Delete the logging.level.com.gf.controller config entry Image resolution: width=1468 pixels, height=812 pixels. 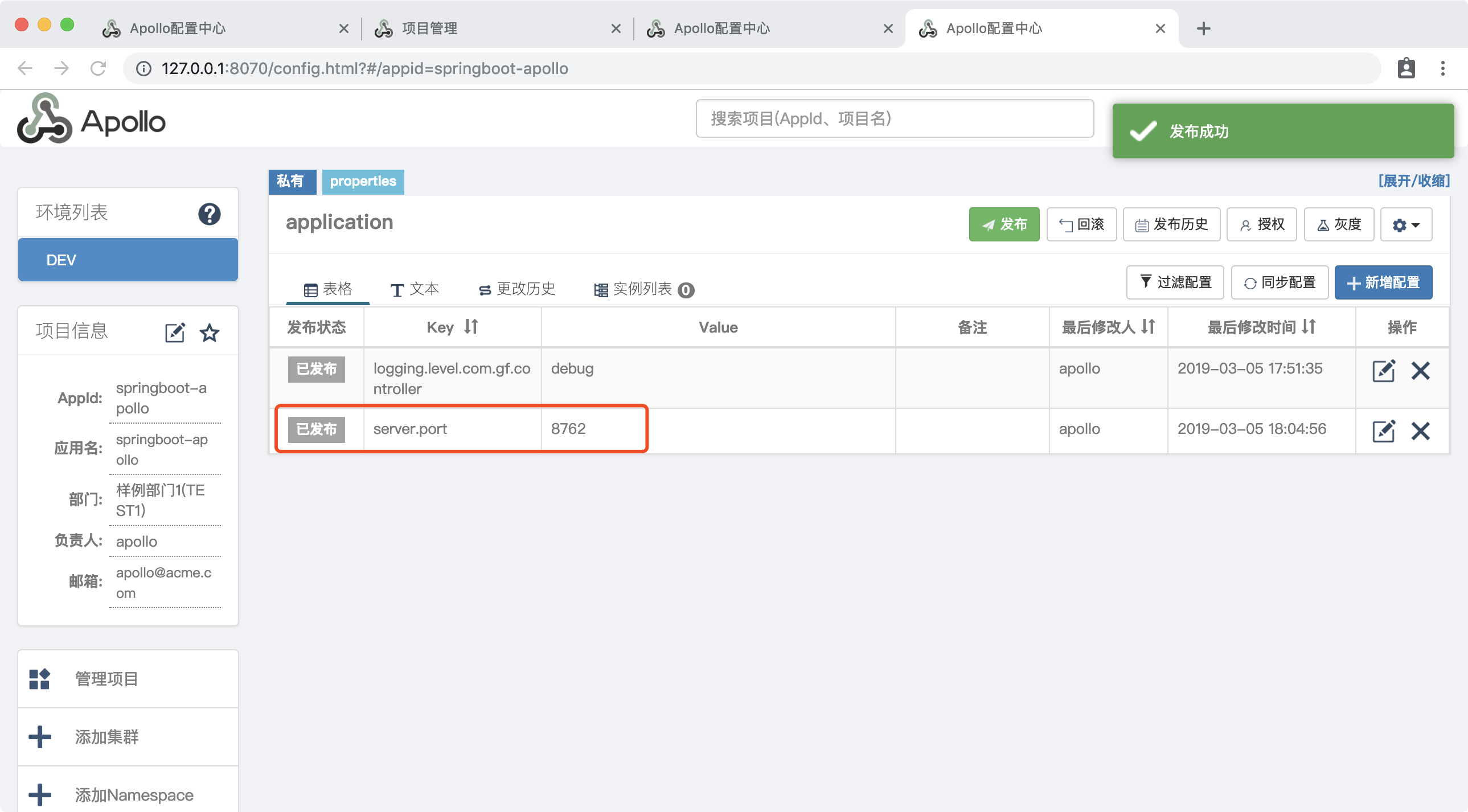click(1420, 370)
